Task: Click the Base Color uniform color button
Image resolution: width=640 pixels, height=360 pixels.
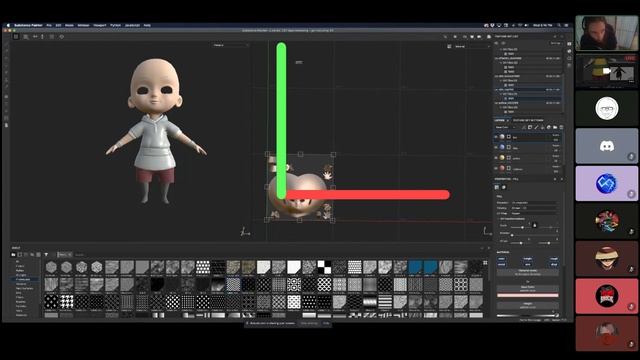Action: (528, 289)
